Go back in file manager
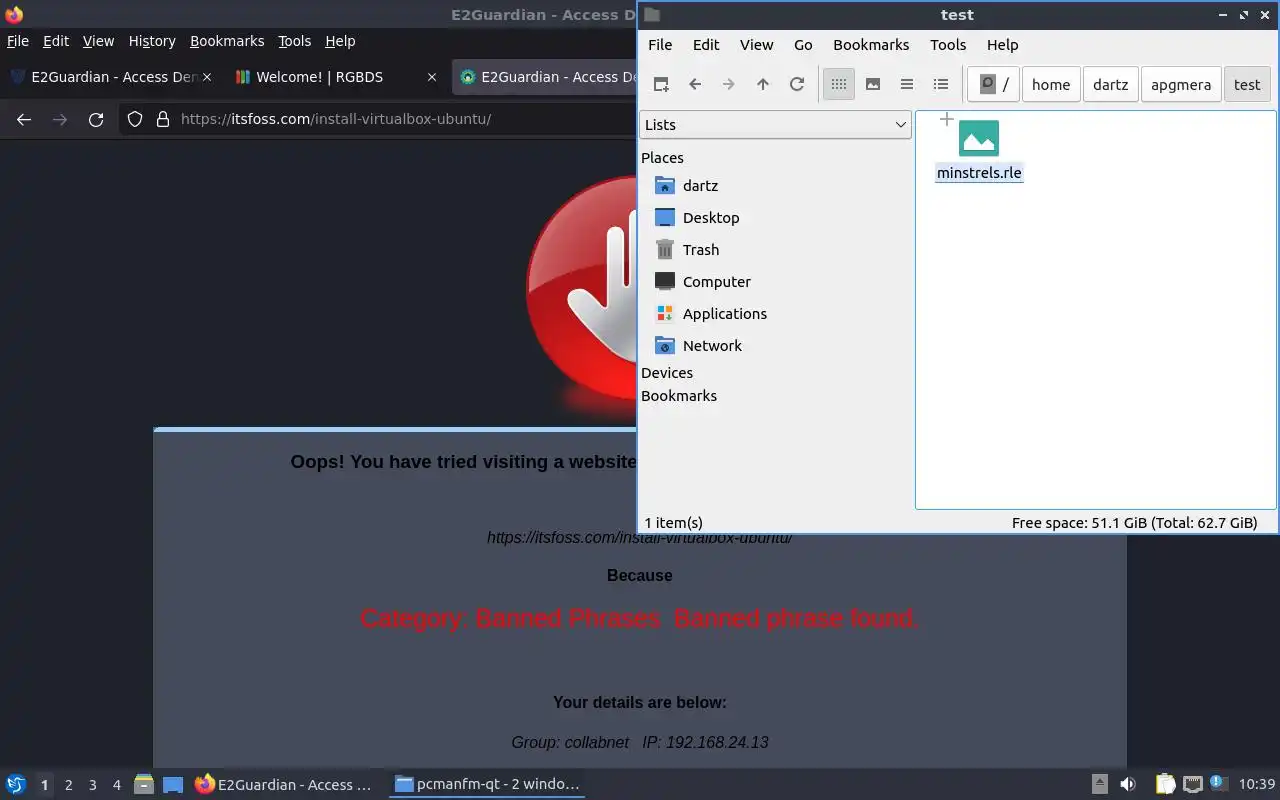The height and width of the screenshot is (800, 1280). pos(695,85)
